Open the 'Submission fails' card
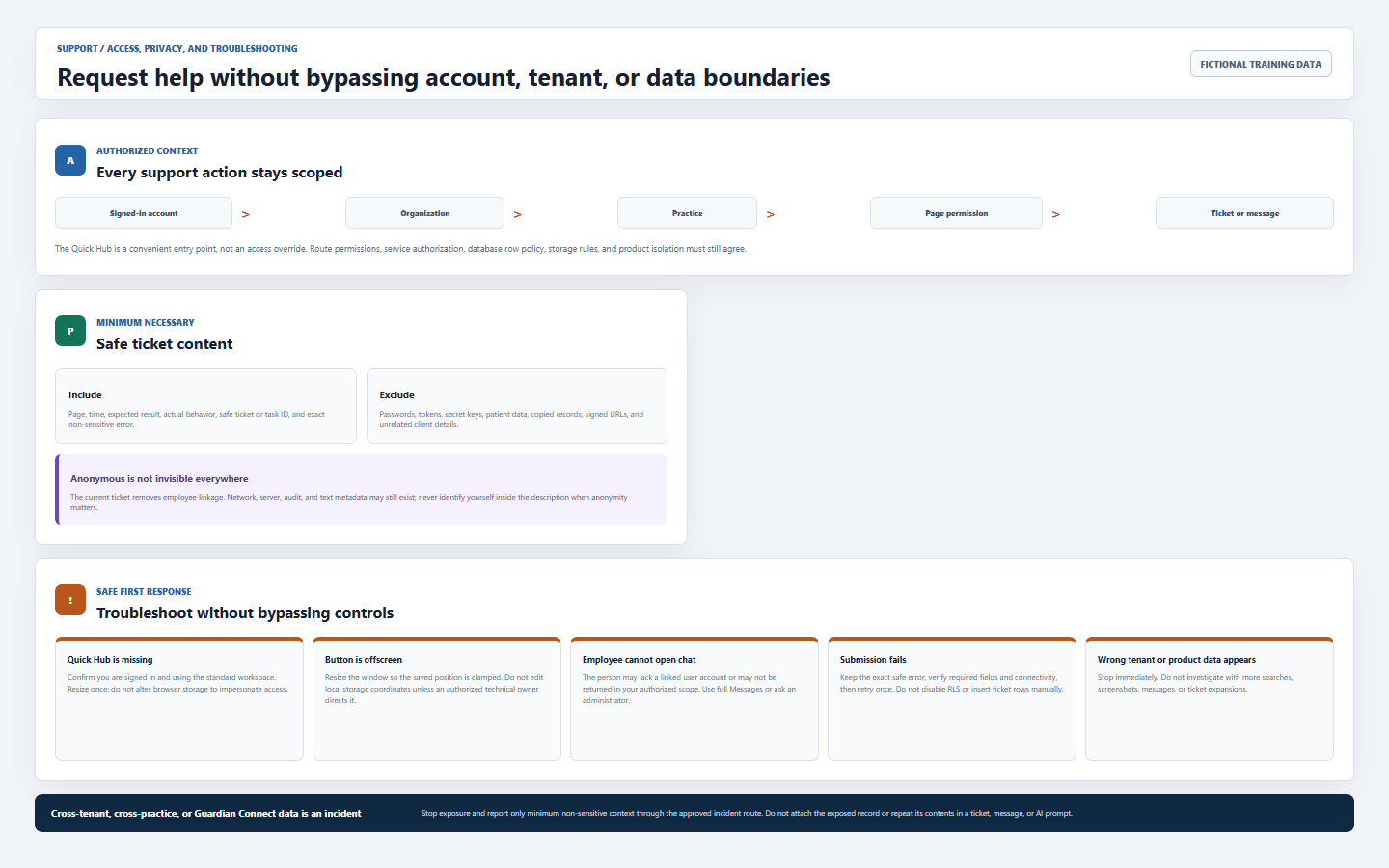The width and height of the screenshot is (1389, 868). click(x=952, y=699)
